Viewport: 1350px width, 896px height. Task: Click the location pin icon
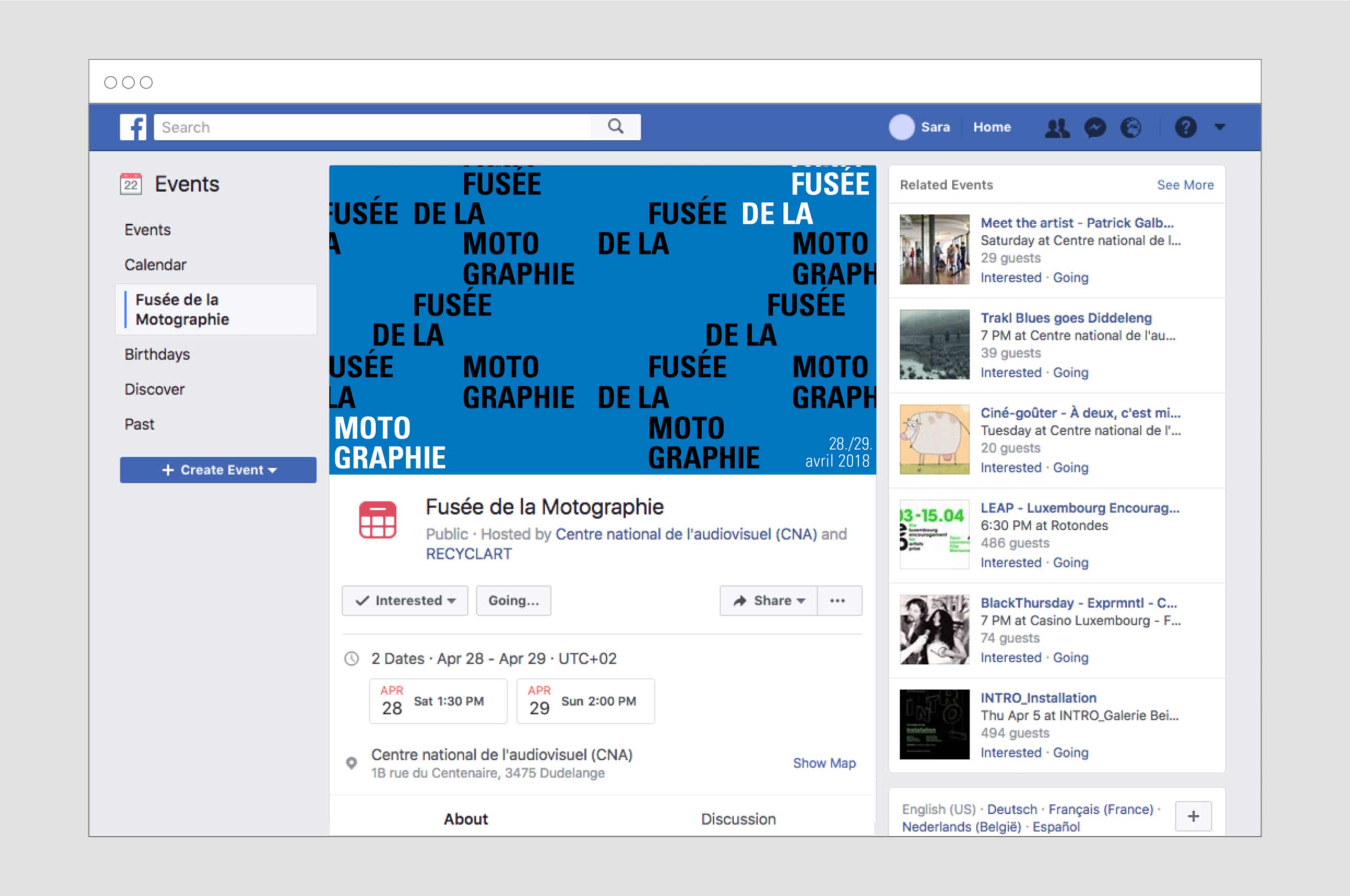point(352,763)
